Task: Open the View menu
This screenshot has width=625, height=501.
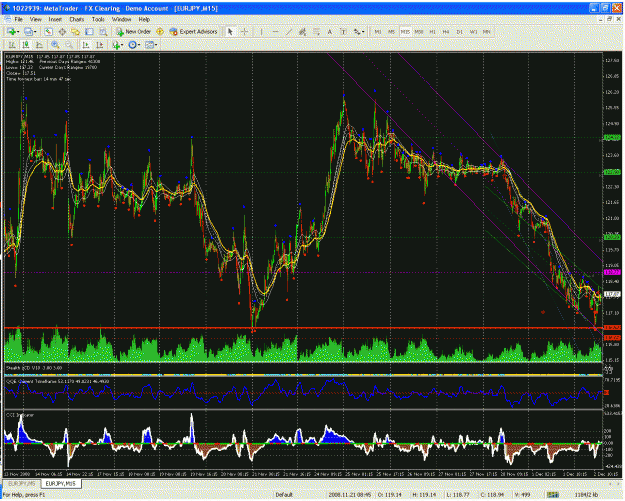Action: coord(35,19)
